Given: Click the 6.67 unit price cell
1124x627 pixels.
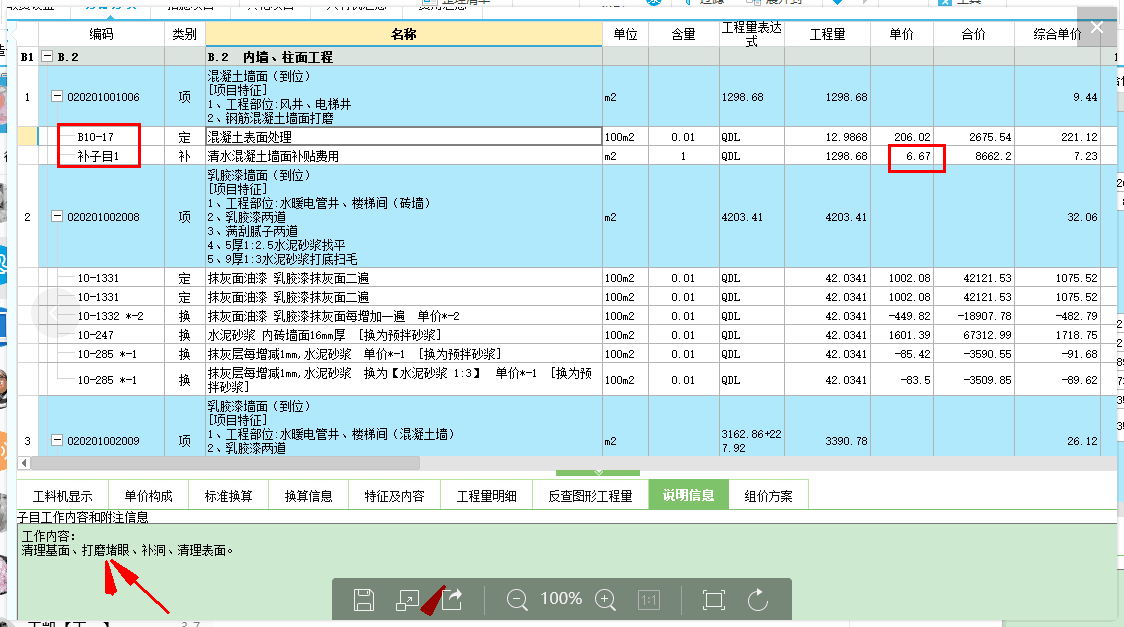Looking at the screenshot, I should (x=902, y=156).
